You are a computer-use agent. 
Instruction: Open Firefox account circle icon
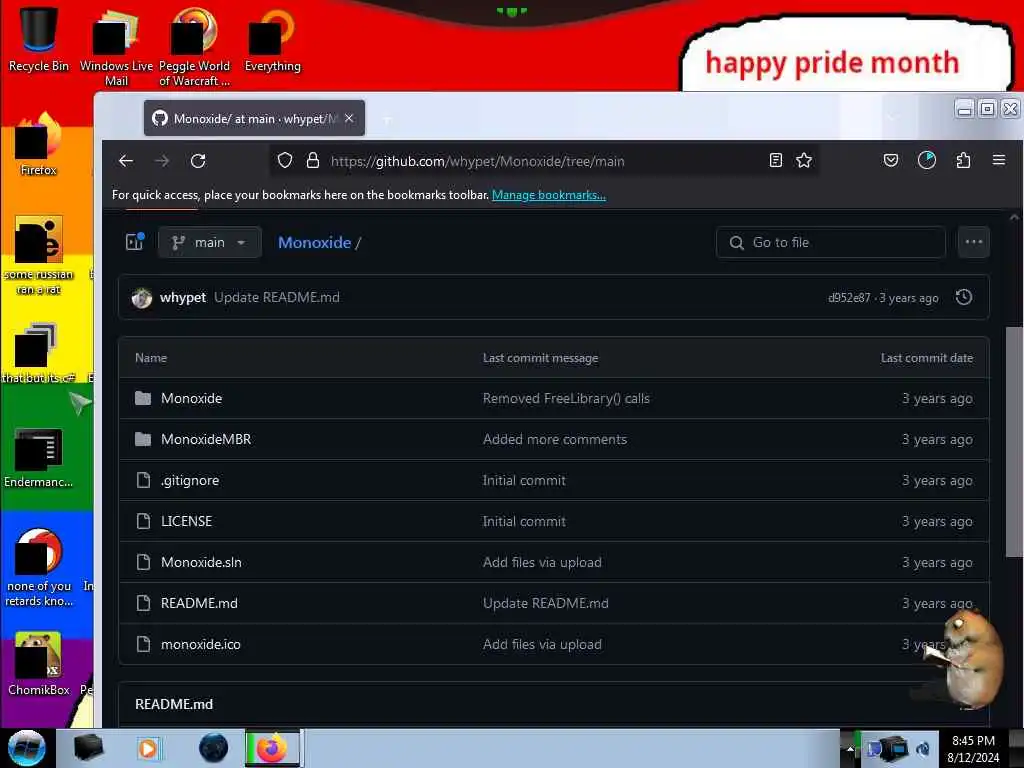pyautogui.click(x=927, y=161)
